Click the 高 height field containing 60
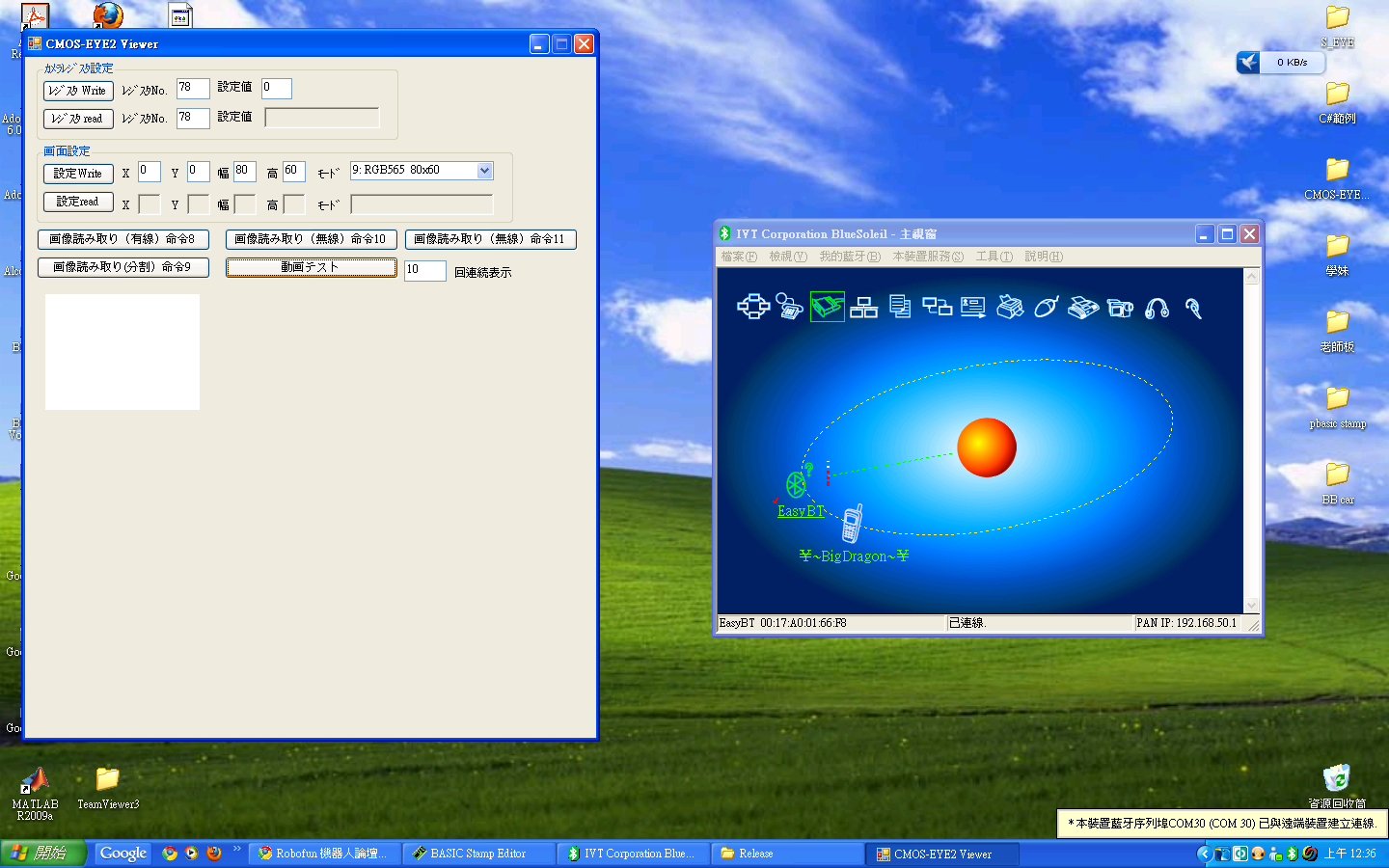 [x=294, y=172]
